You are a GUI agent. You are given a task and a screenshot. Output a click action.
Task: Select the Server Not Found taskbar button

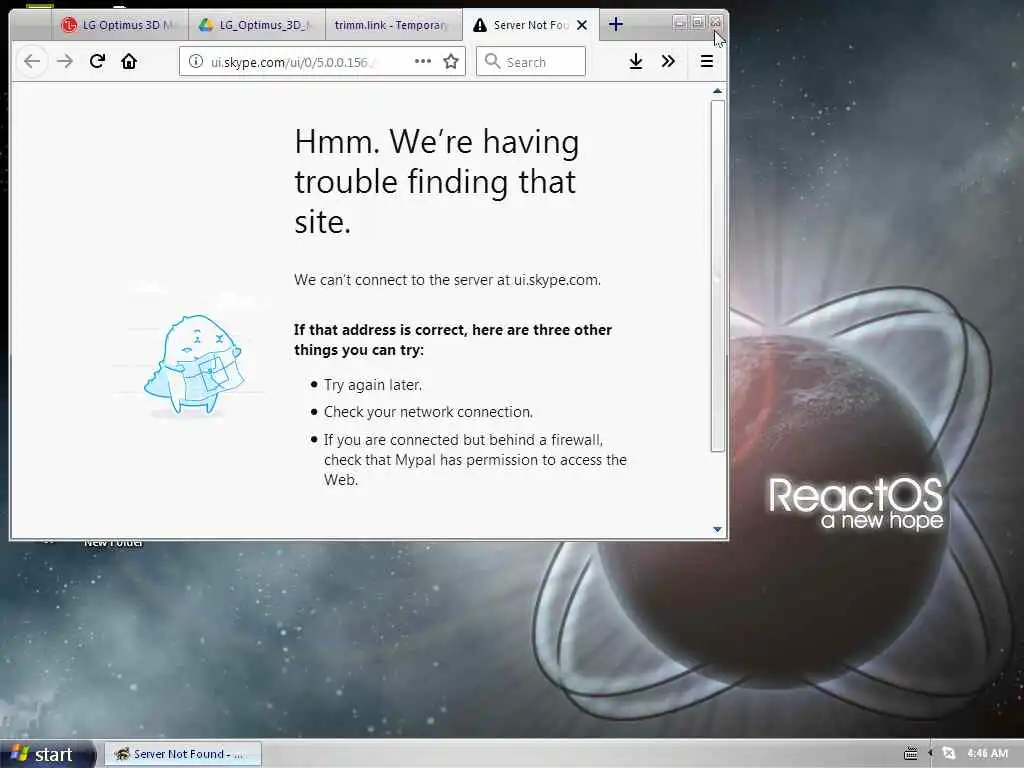[183, 754]
